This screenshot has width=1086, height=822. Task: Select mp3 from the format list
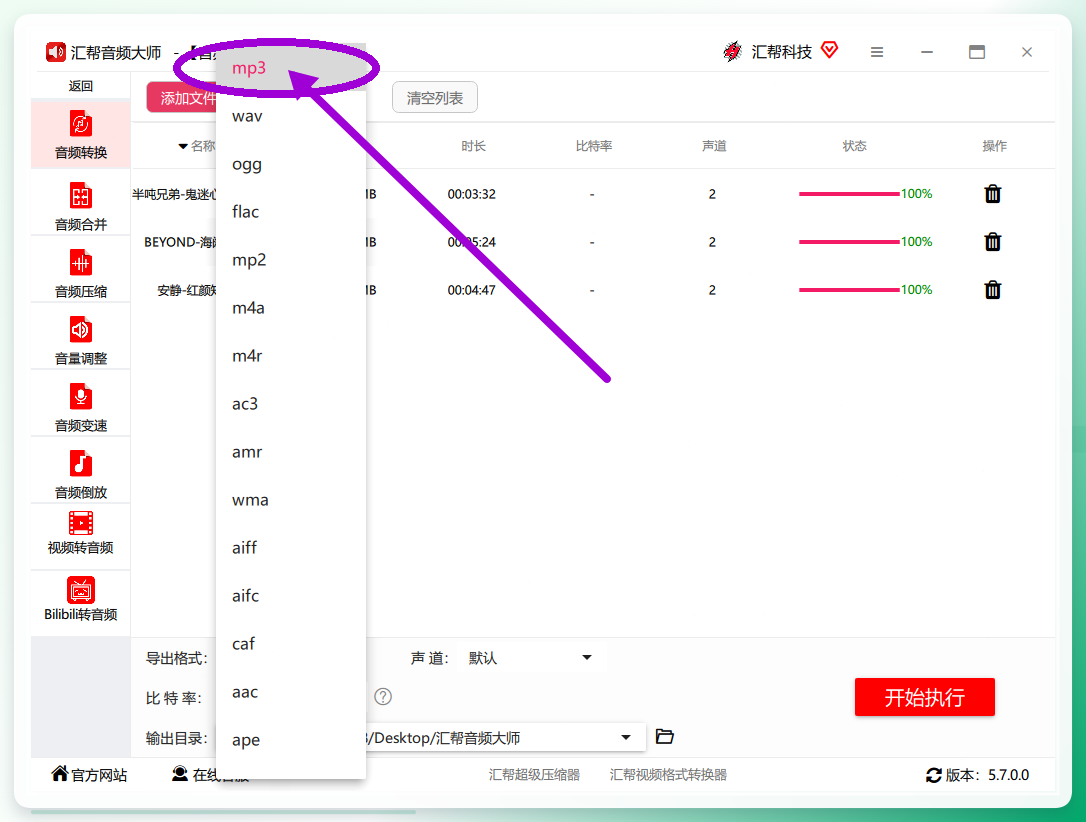291,68
